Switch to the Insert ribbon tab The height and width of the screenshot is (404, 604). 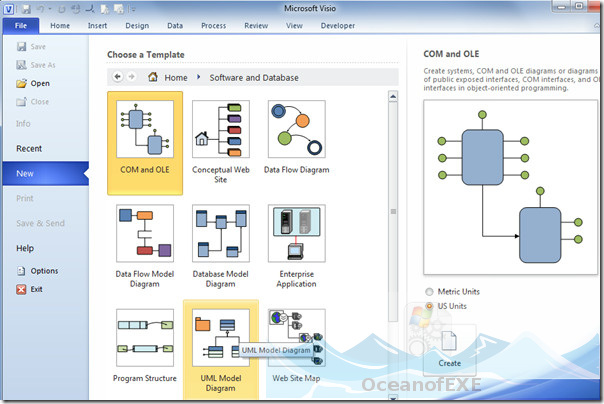[x=97, y=26]
